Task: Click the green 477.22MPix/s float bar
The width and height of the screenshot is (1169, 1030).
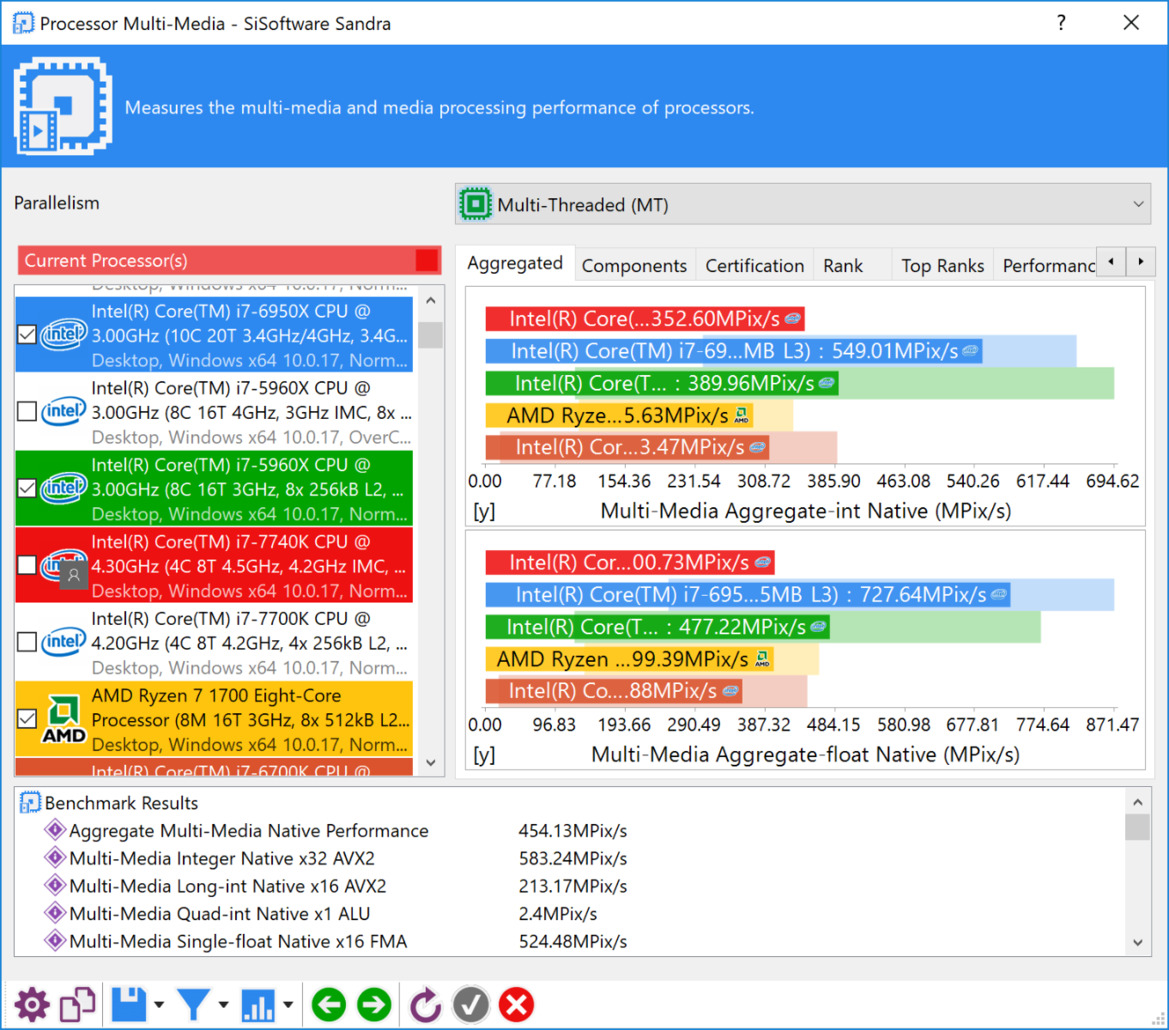Action: pyautogui.click(x=658, y=627)
